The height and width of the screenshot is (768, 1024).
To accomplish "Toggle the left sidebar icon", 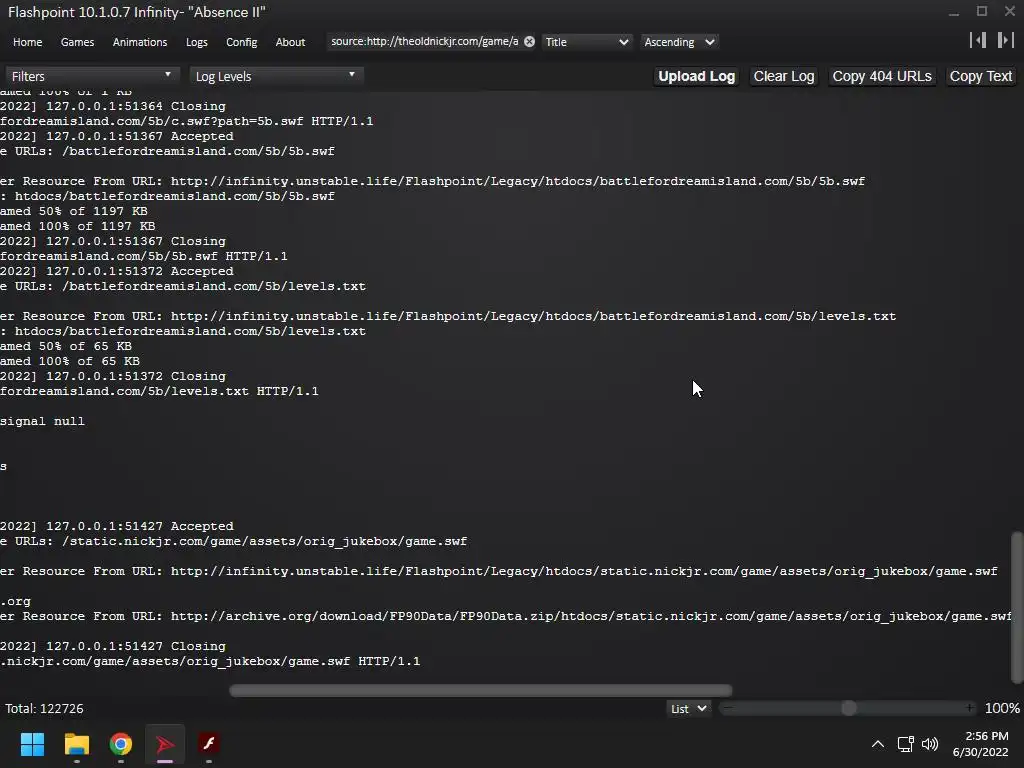I will click(978, 40).
